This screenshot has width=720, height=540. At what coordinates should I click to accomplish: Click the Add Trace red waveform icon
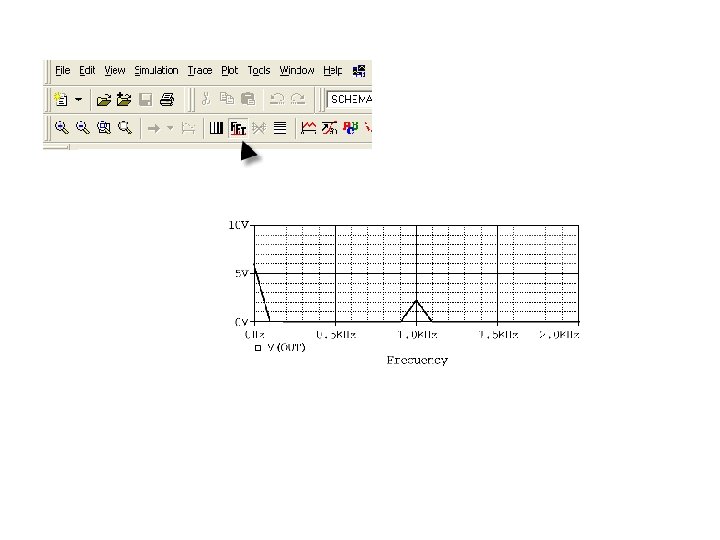click(x=309, y=127)
